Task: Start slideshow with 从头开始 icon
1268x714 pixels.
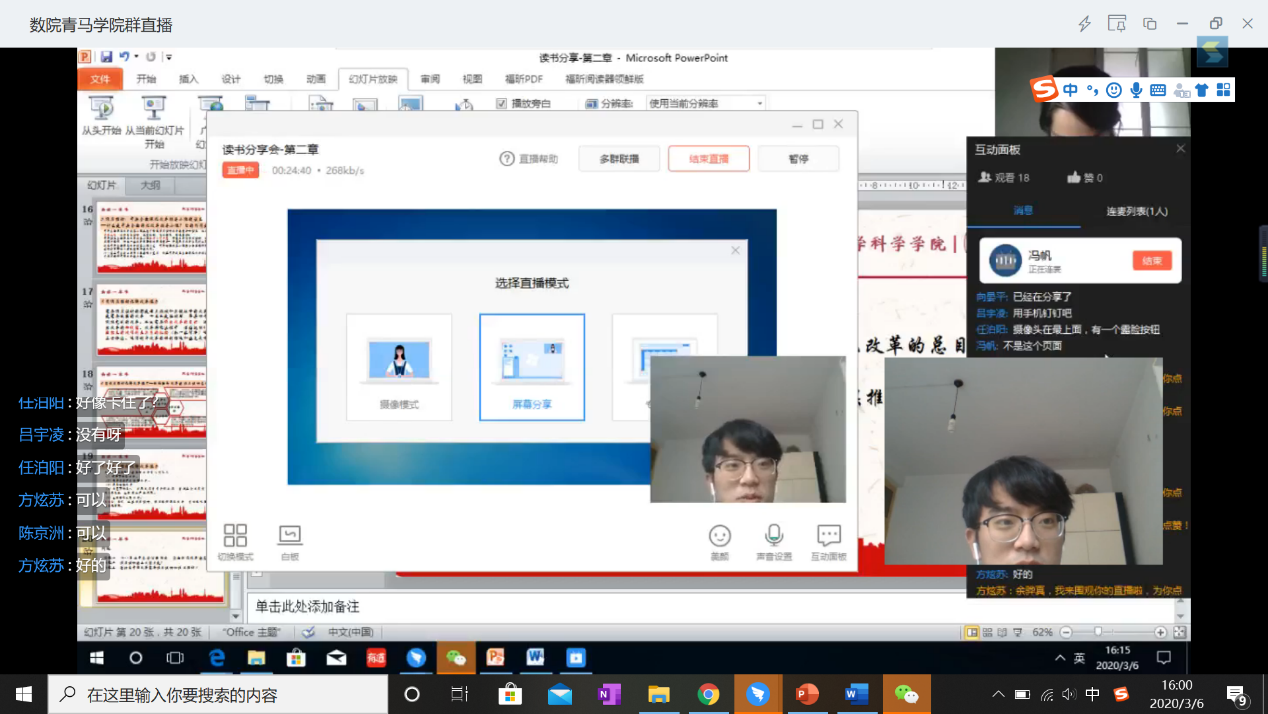Action: pos(101,108)
